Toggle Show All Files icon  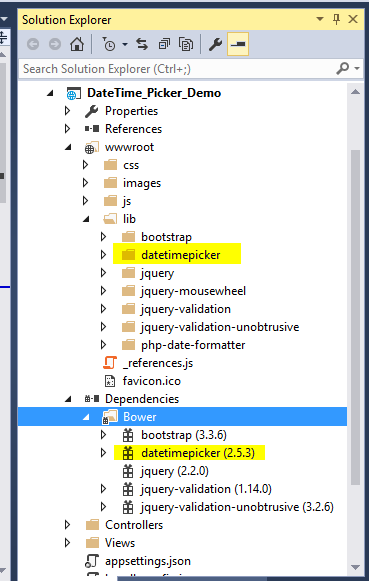[186, 44]
